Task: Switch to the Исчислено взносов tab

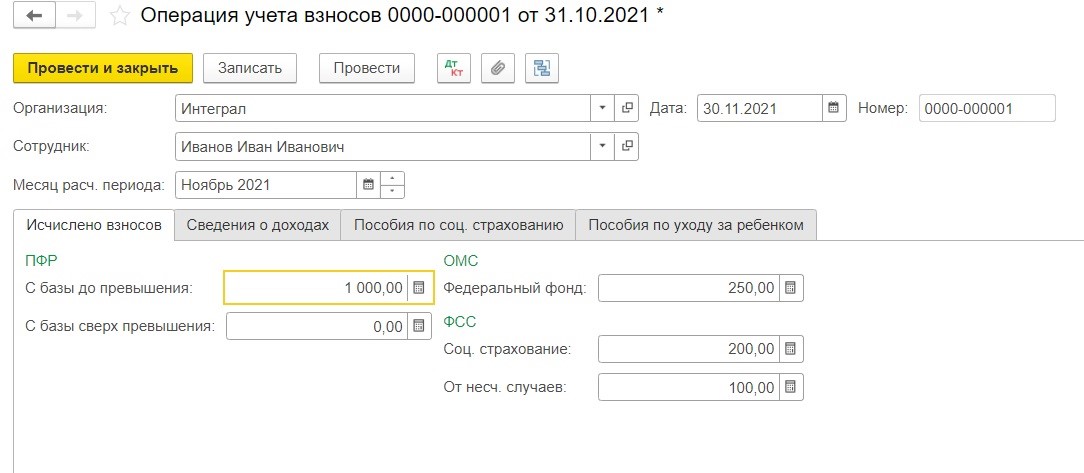Action: (x=94, y=225)
